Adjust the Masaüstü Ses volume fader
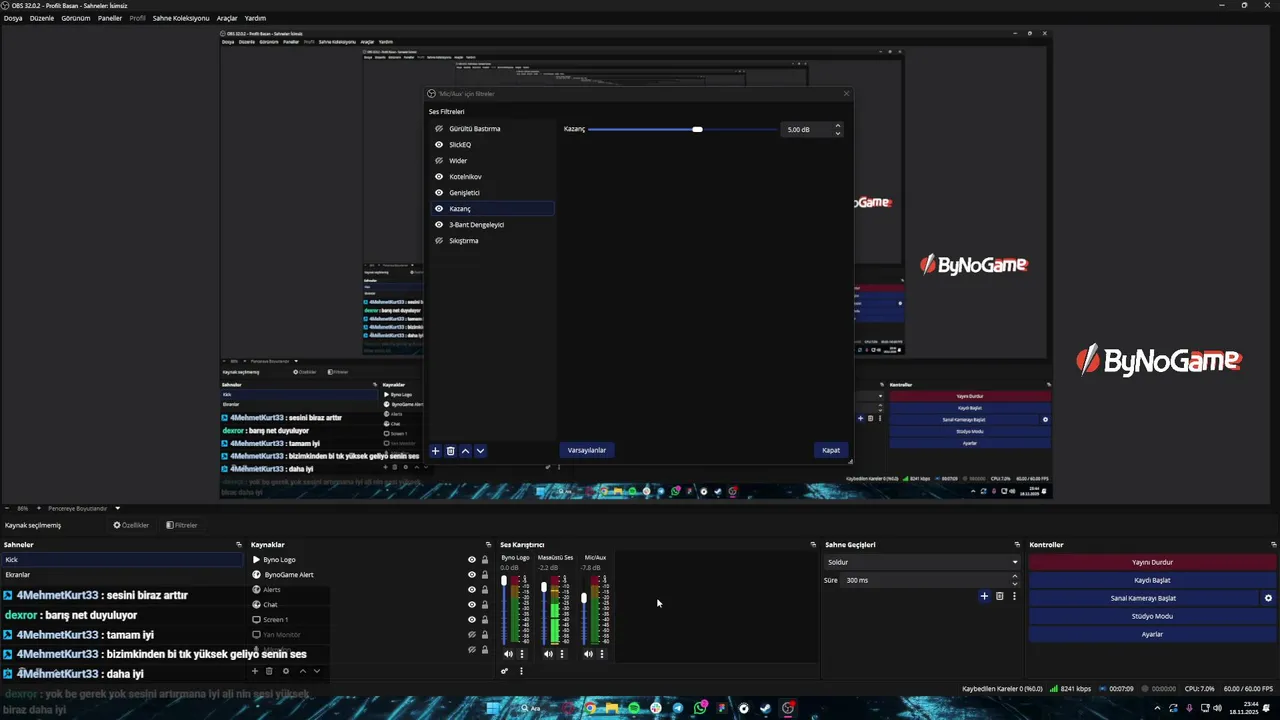Screen dimensions: 1280x720 click(x=544, y=587)
